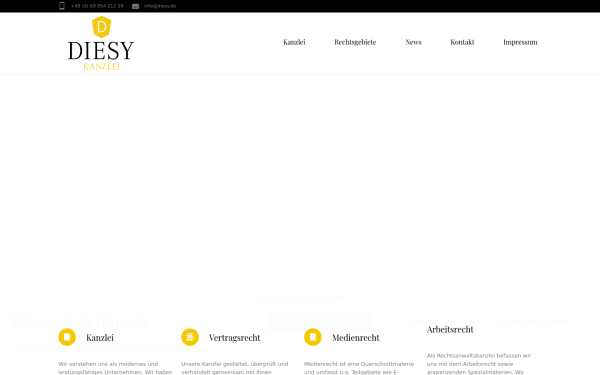Click the envelope email icon in top bar
Screen dimensions: 600x375
(x=135, y=6)
